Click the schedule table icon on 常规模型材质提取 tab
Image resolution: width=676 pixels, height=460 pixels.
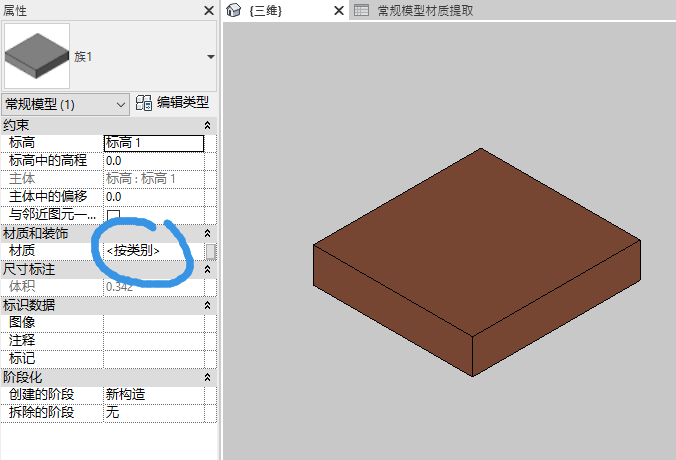pyautogui.click(x=361, y=10)
